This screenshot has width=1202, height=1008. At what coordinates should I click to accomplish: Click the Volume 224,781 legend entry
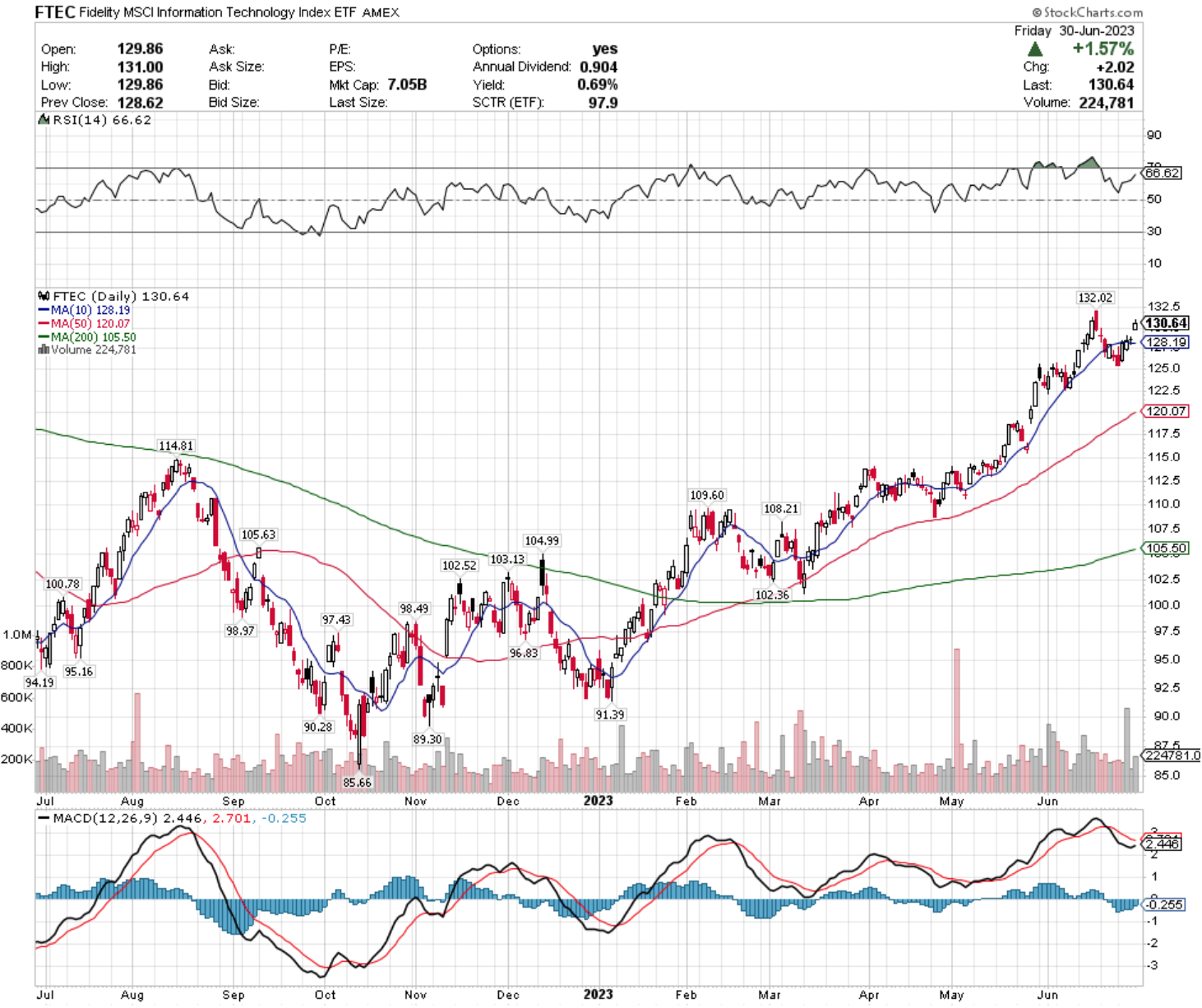pyautogui.click(x=87, y=349)
